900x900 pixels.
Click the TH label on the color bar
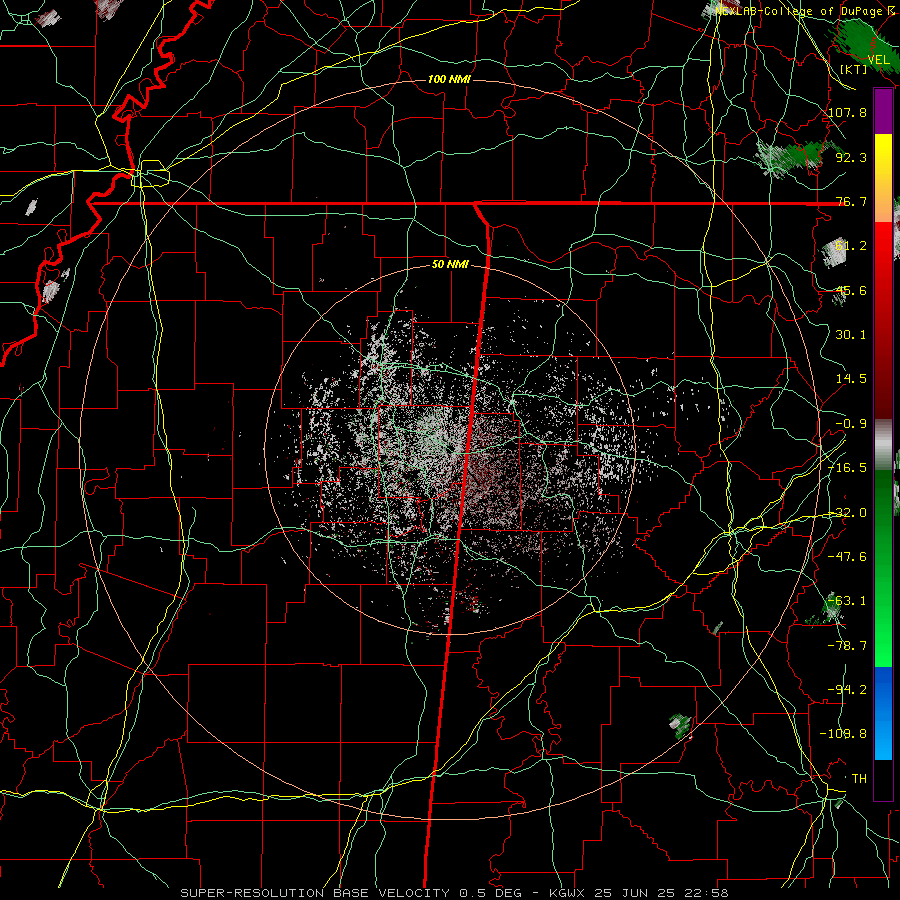(859, 779)
